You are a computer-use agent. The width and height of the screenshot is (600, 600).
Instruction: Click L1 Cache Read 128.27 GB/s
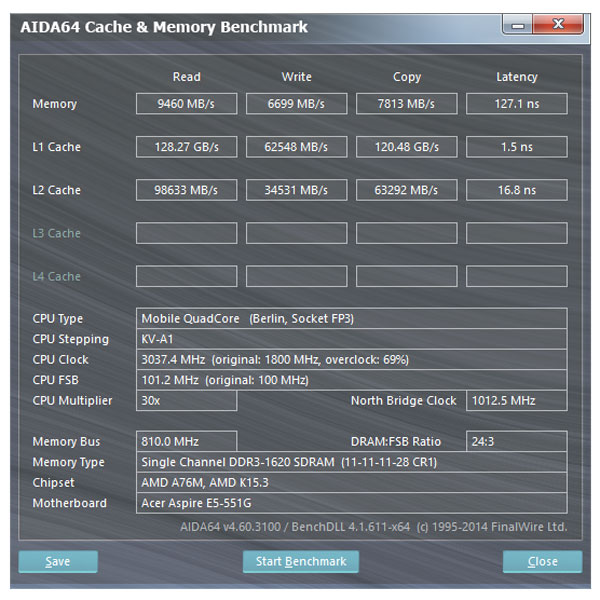click(186, 147)
